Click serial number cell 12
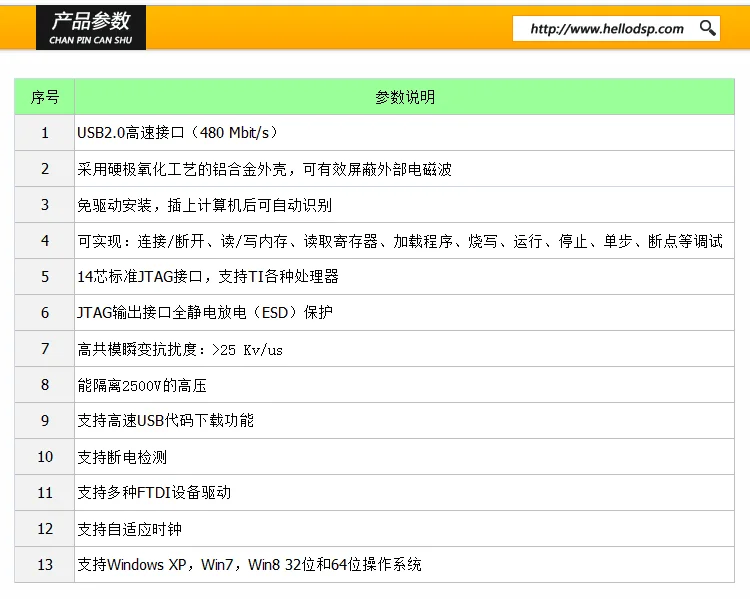 click(x=44, y=529)
